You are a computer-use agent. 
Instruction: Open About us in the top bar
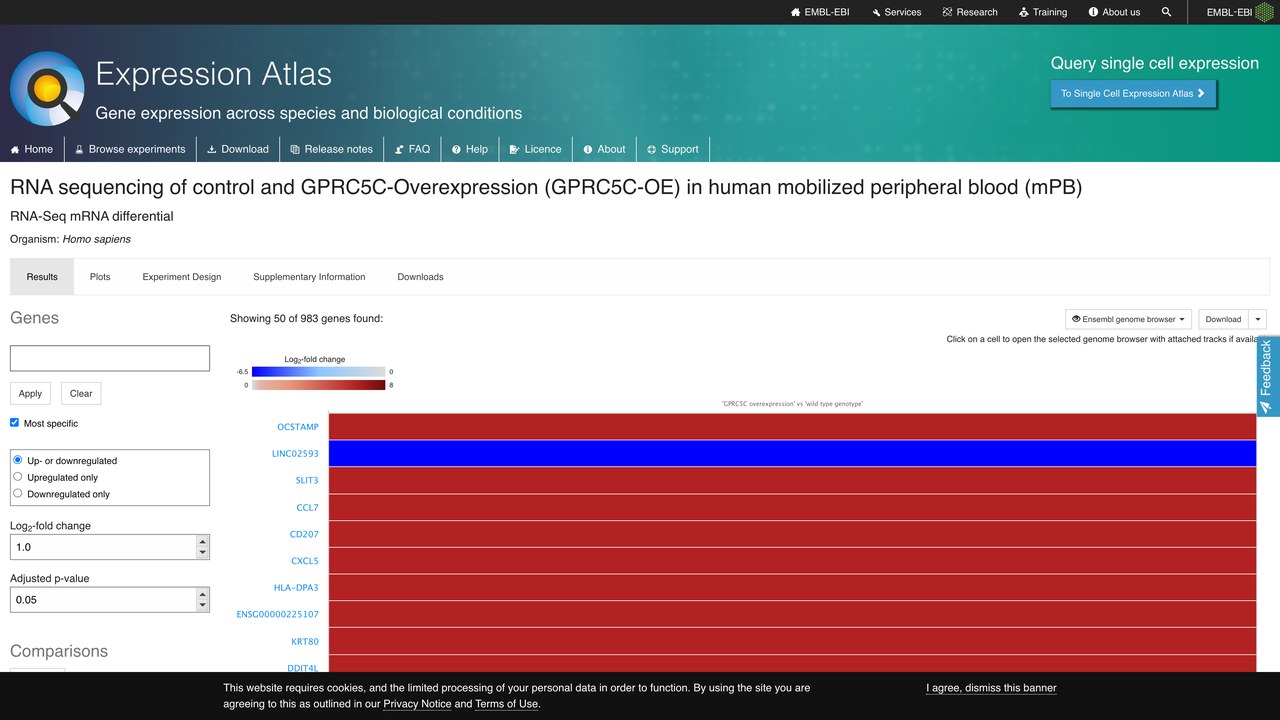[x=1113, y=12]
